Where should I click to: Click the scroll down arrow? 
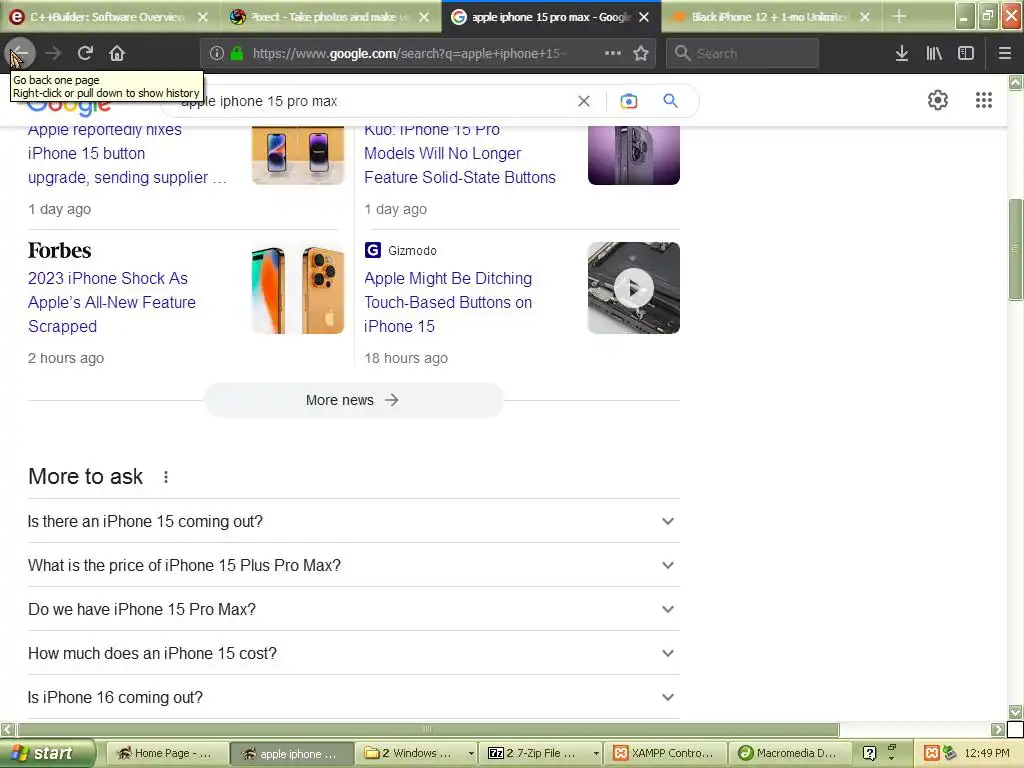coord(1016,711)
